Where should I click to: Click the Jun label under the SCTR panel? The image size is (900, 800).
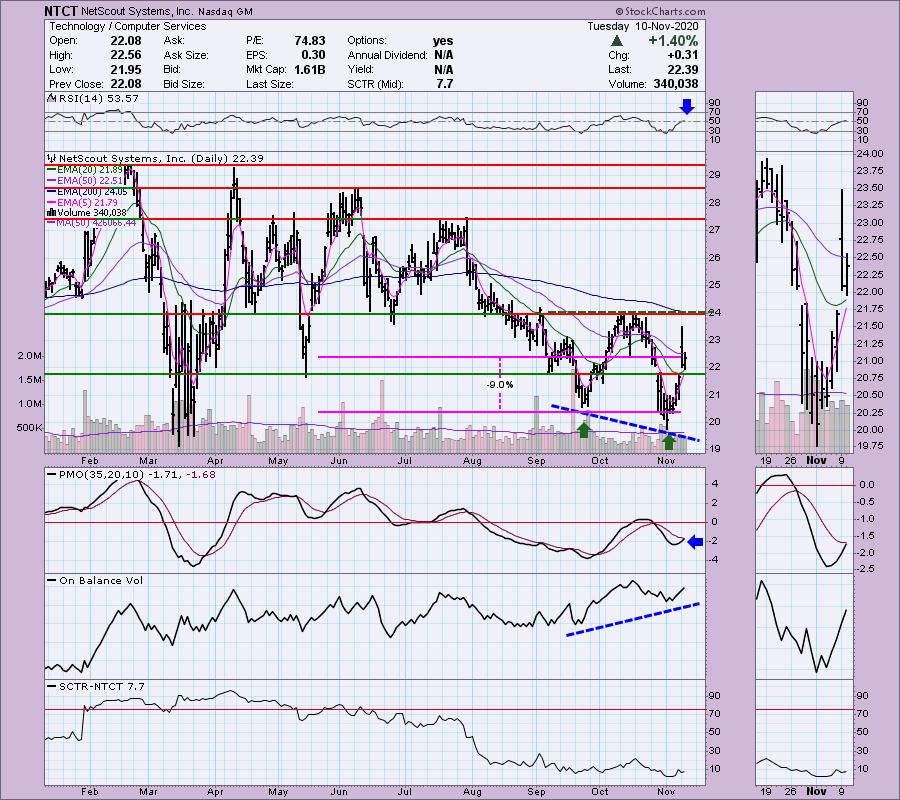339,792
